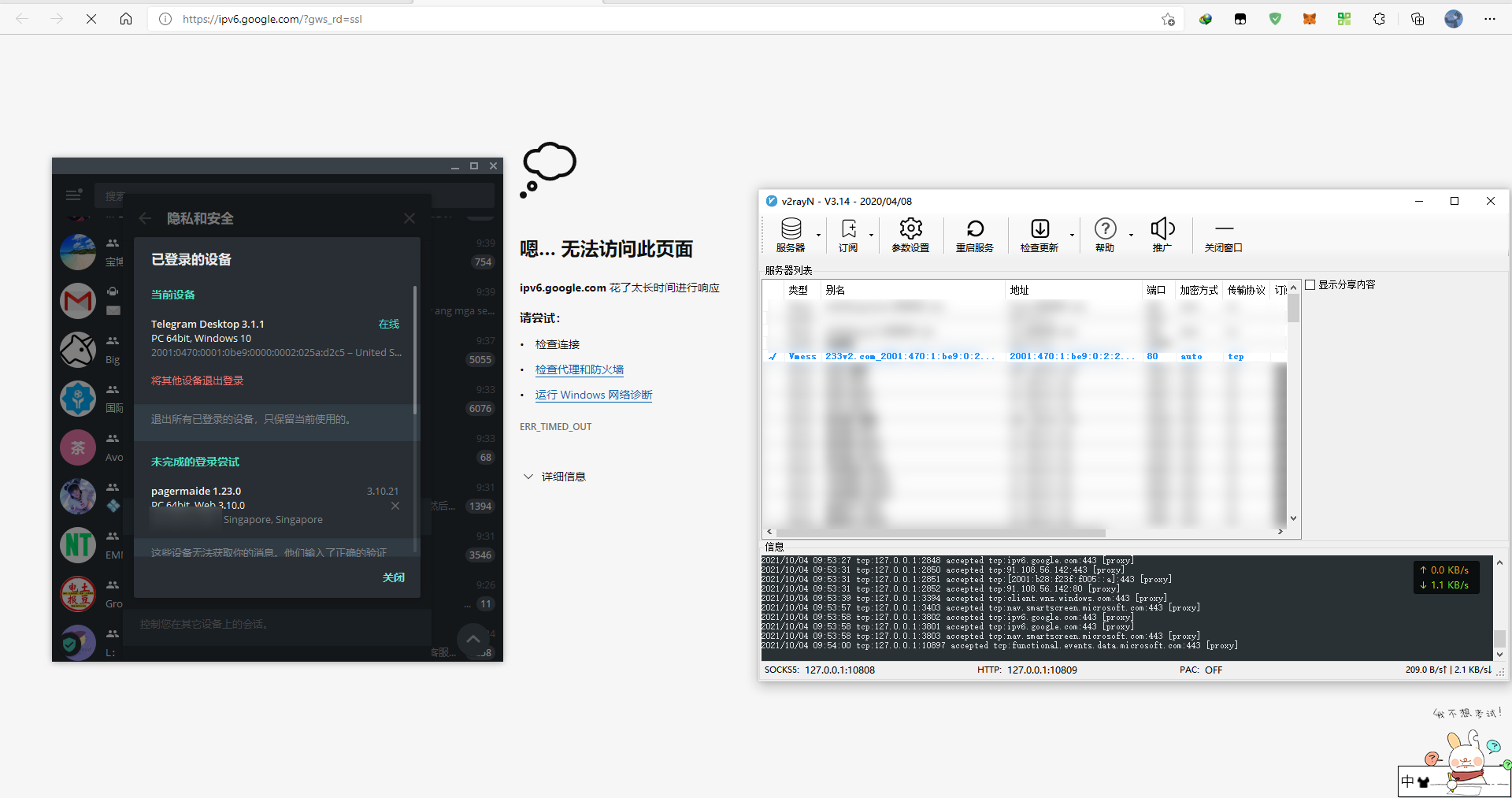Screen dimensions: 1512x798
Task: Click the v2rayN Servers (服务器) toolbar icon
Action: 791,234
